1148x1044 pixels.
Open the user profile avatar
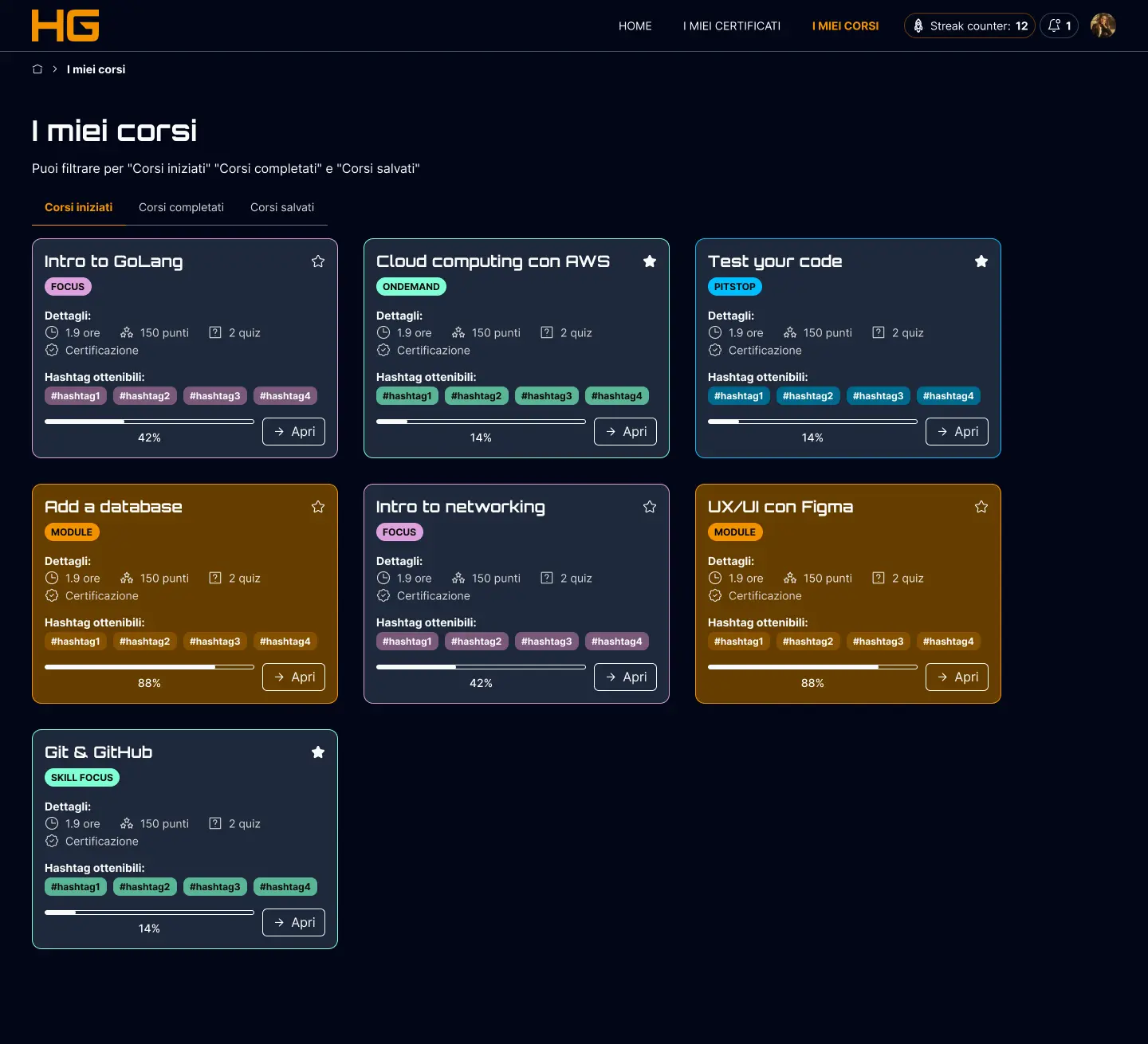(x=1103, y=26)
